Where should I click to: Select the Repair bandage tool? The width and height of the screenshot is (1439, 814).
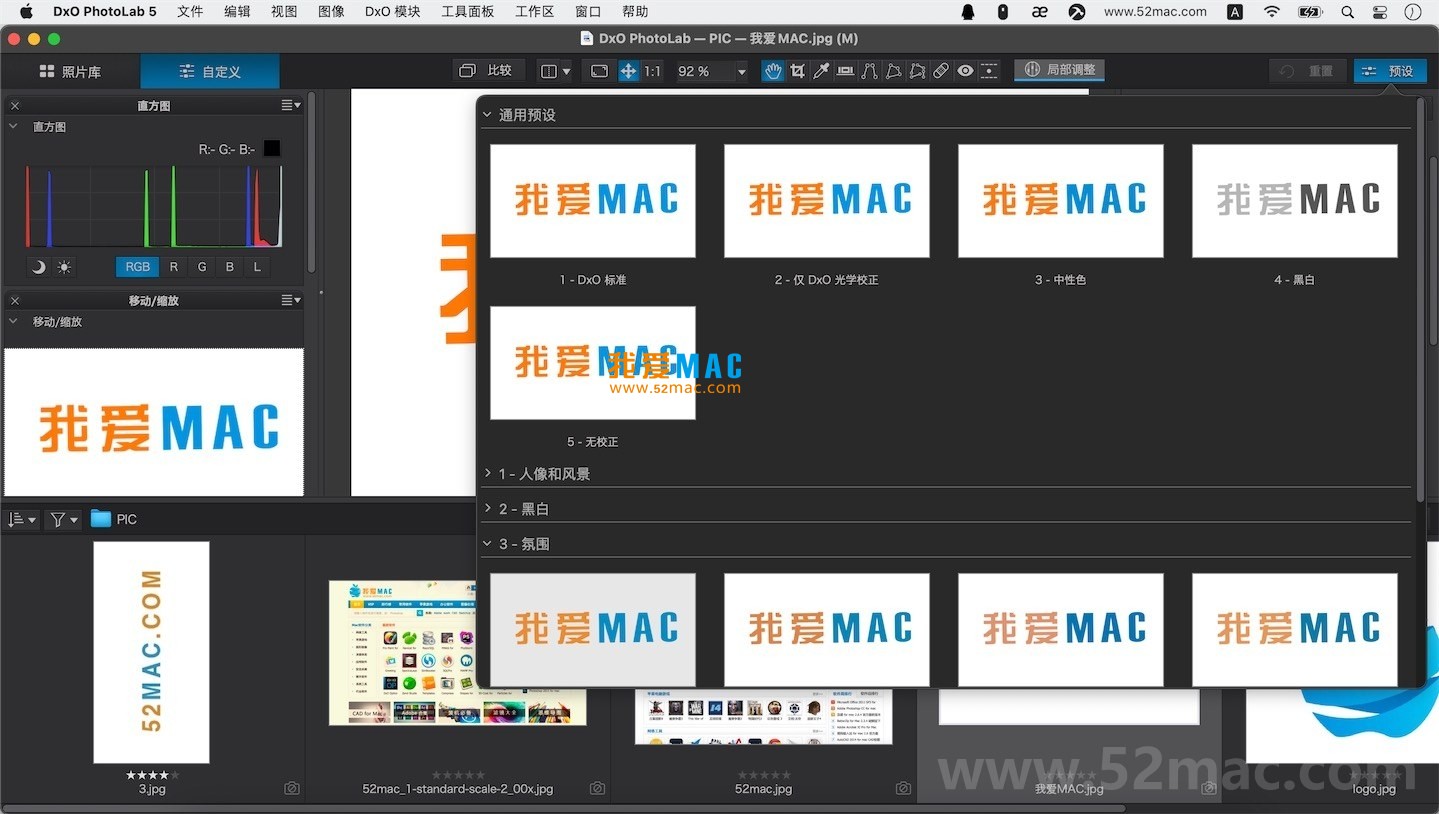pyautogui.click(x=941, y=71)
